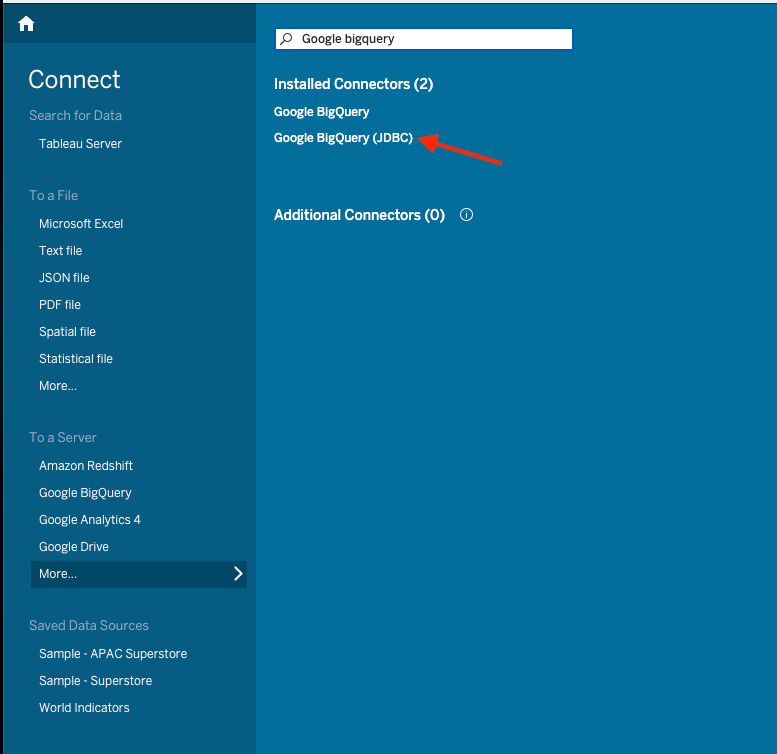Connect to Google Drive
777x754 pixels.
74,547
